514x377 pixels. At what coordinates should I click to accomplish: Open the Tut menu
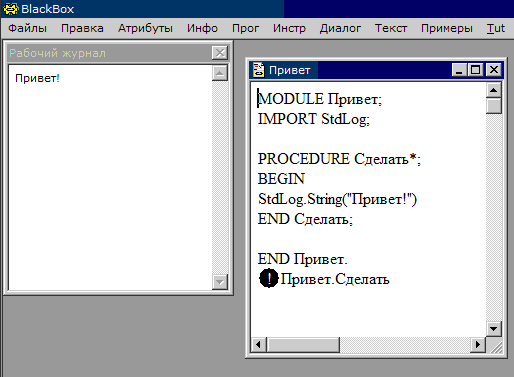coord(496,28)
